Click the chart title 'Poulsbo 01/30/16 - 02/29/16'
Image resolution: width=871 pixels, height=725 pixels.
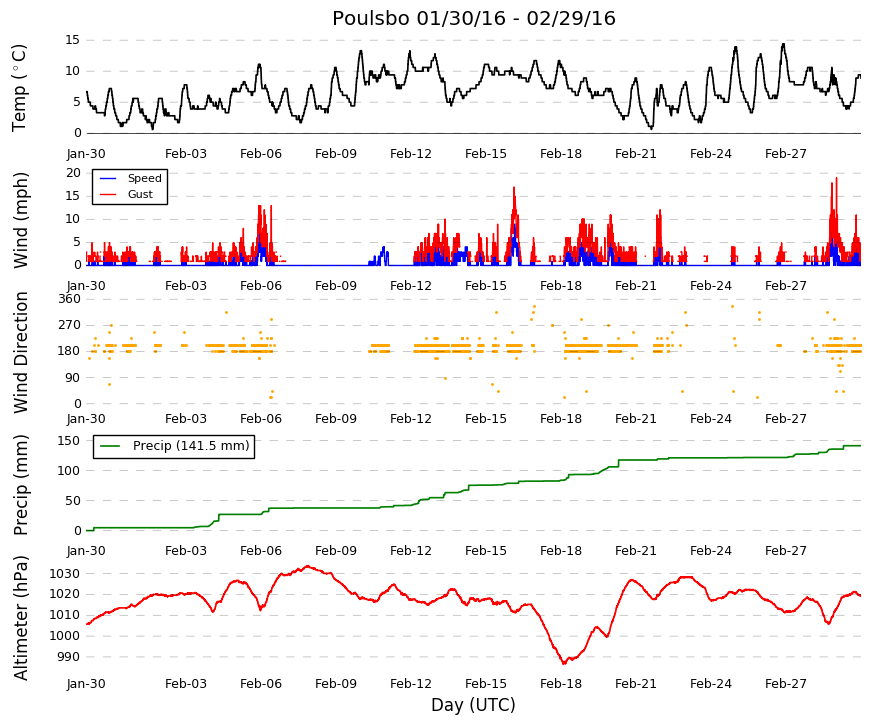pyautogui.click(x=474, y=18)
